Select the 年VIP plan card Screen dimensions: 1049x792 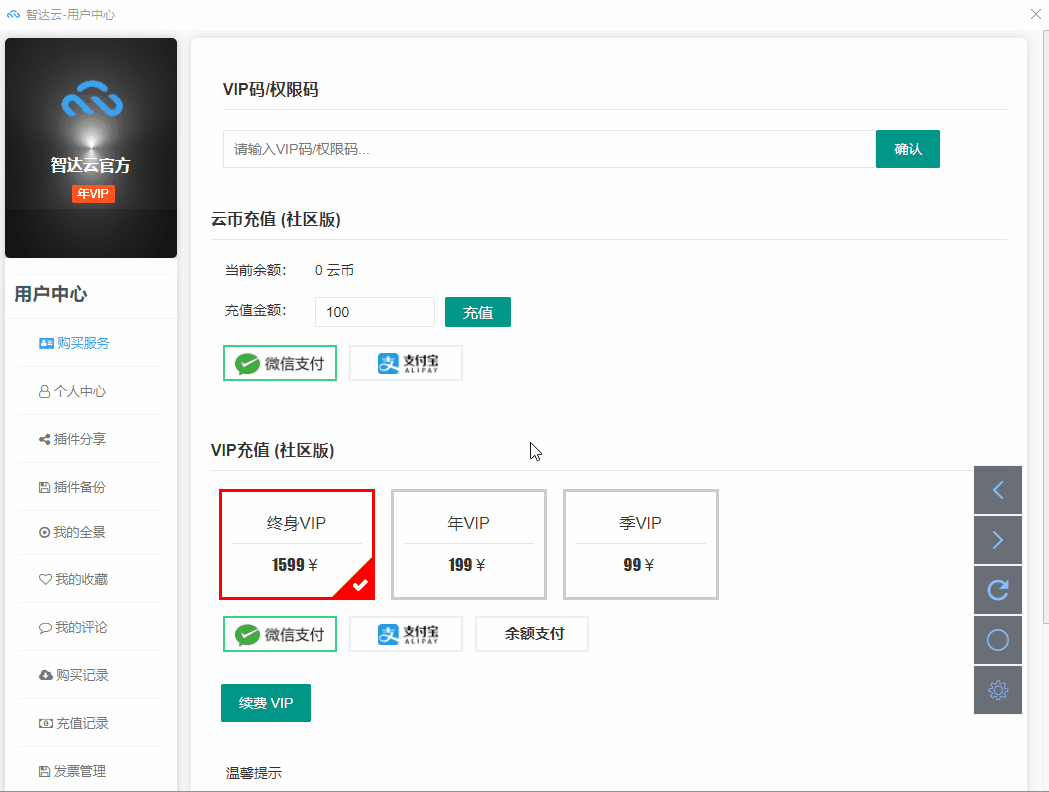pos(468,543)
